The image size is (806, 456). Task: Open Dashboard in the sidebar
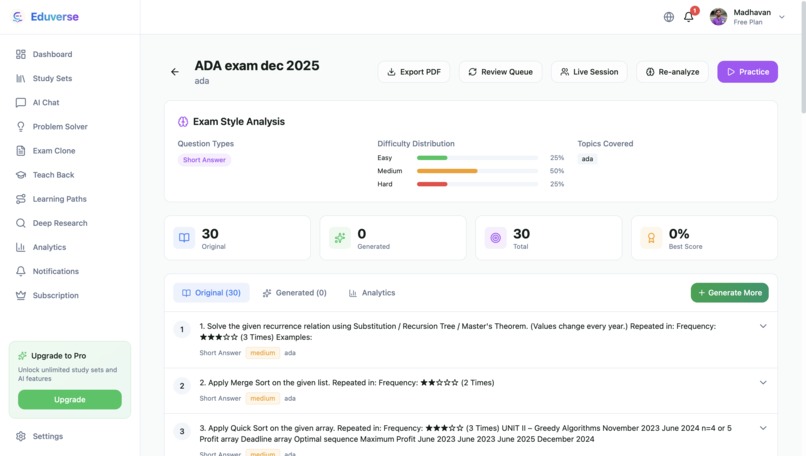70,54
